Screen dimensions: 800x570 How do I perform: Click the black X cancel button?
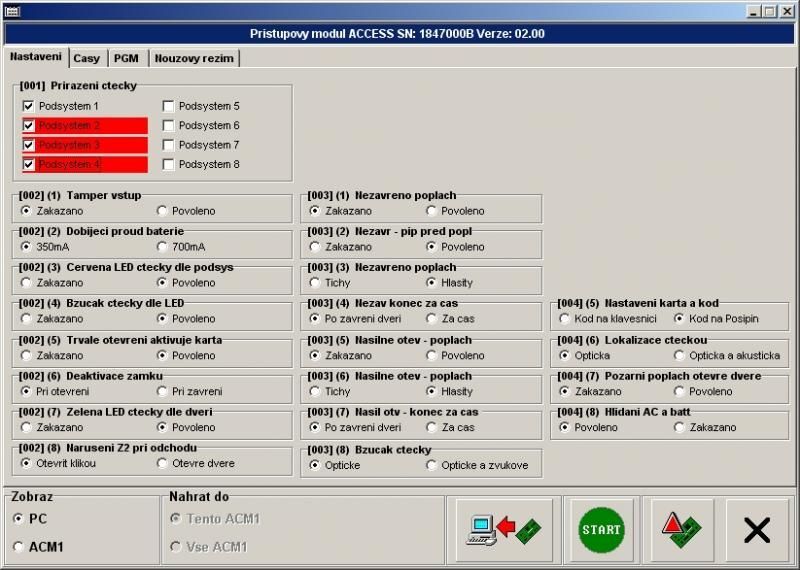pos(757,528)
